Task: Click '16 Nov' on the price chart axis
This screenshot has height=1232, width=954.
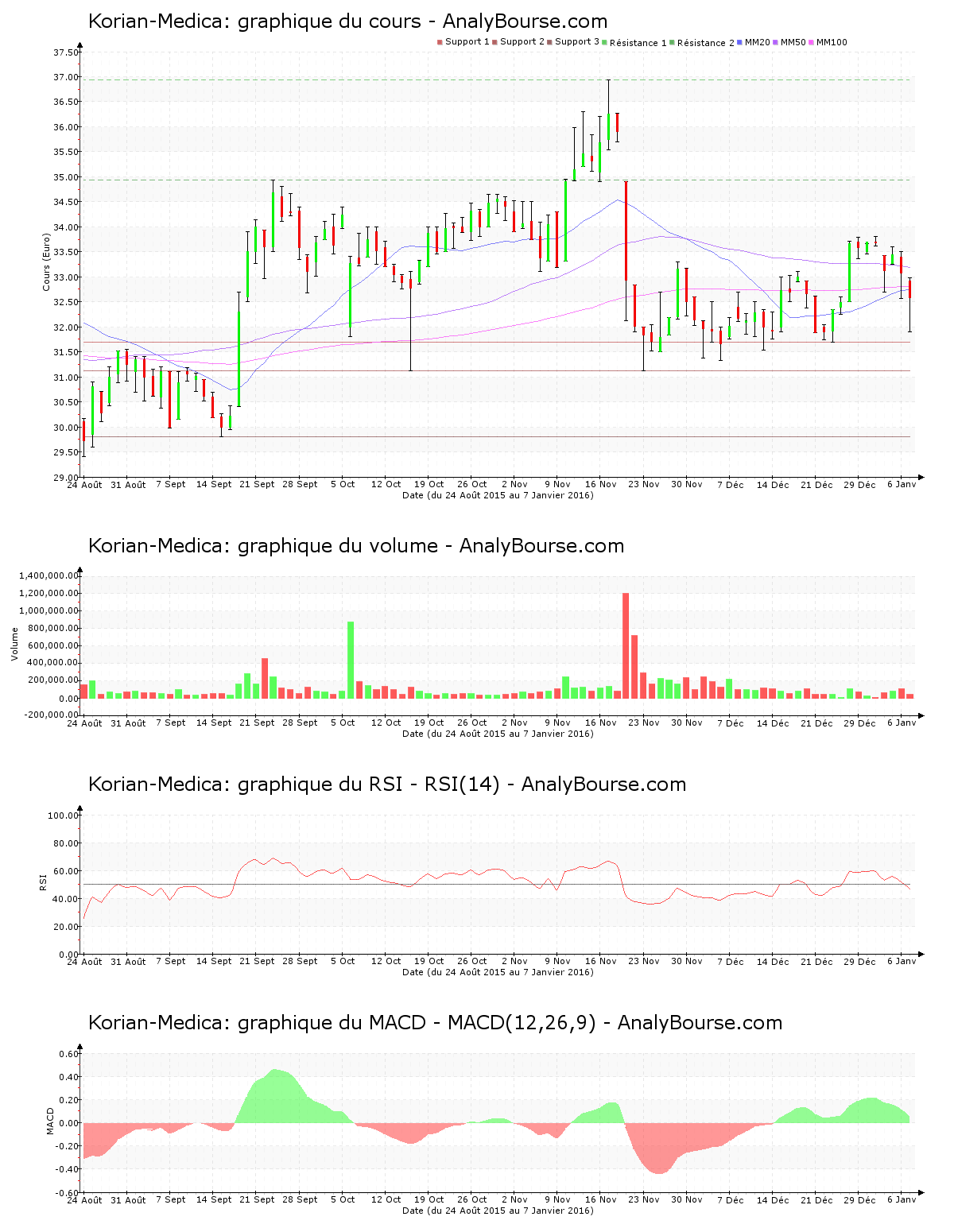Action: 600,484
